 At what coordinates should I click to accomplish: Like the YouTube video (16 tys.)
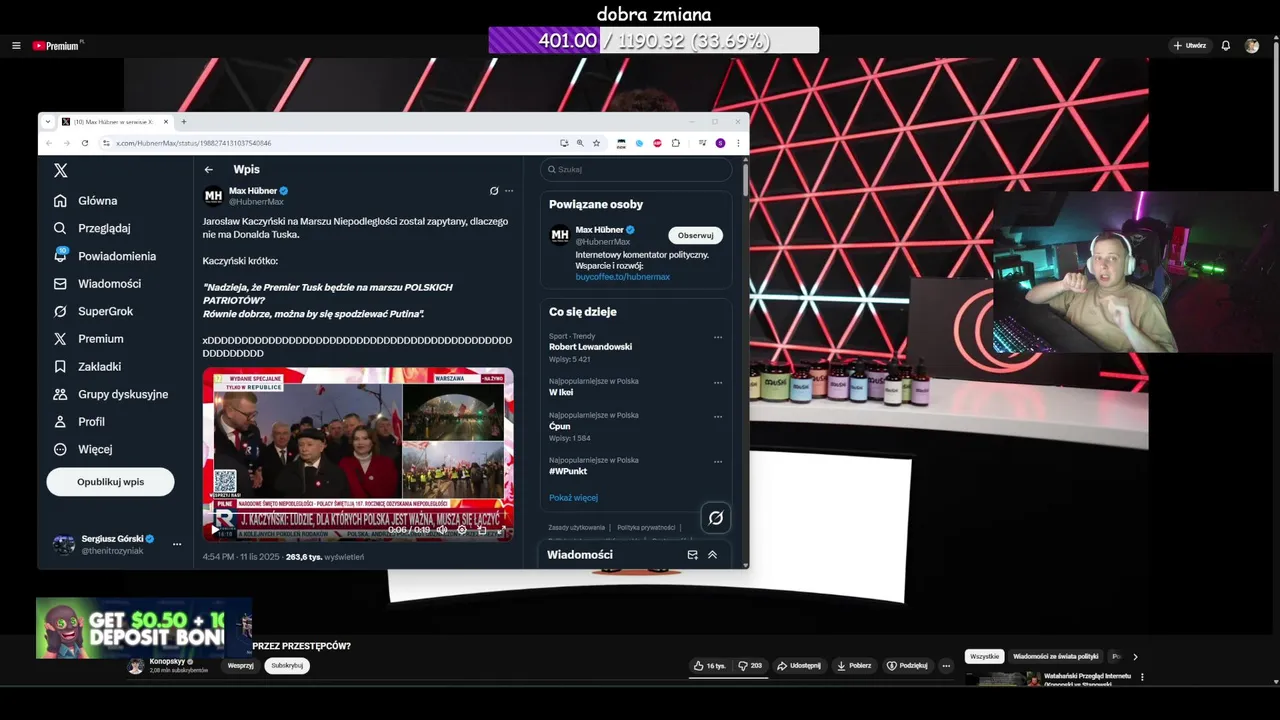pos(710,666)
